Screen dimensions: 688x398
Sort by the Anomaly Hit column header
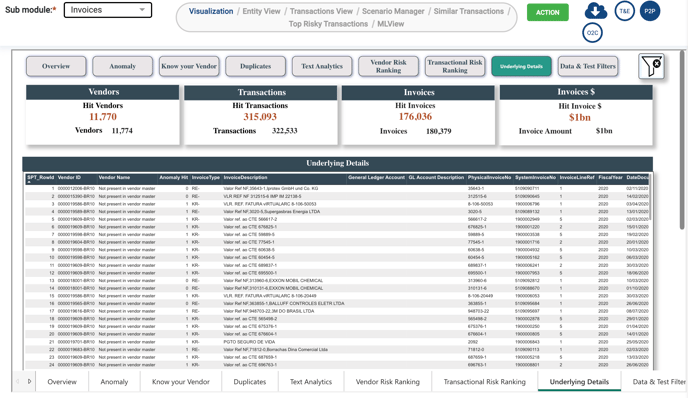[174, 178]
